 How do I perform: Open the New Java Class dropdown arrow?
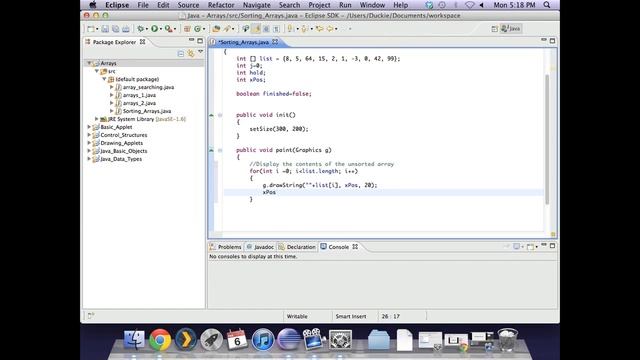tap(204, 29)
